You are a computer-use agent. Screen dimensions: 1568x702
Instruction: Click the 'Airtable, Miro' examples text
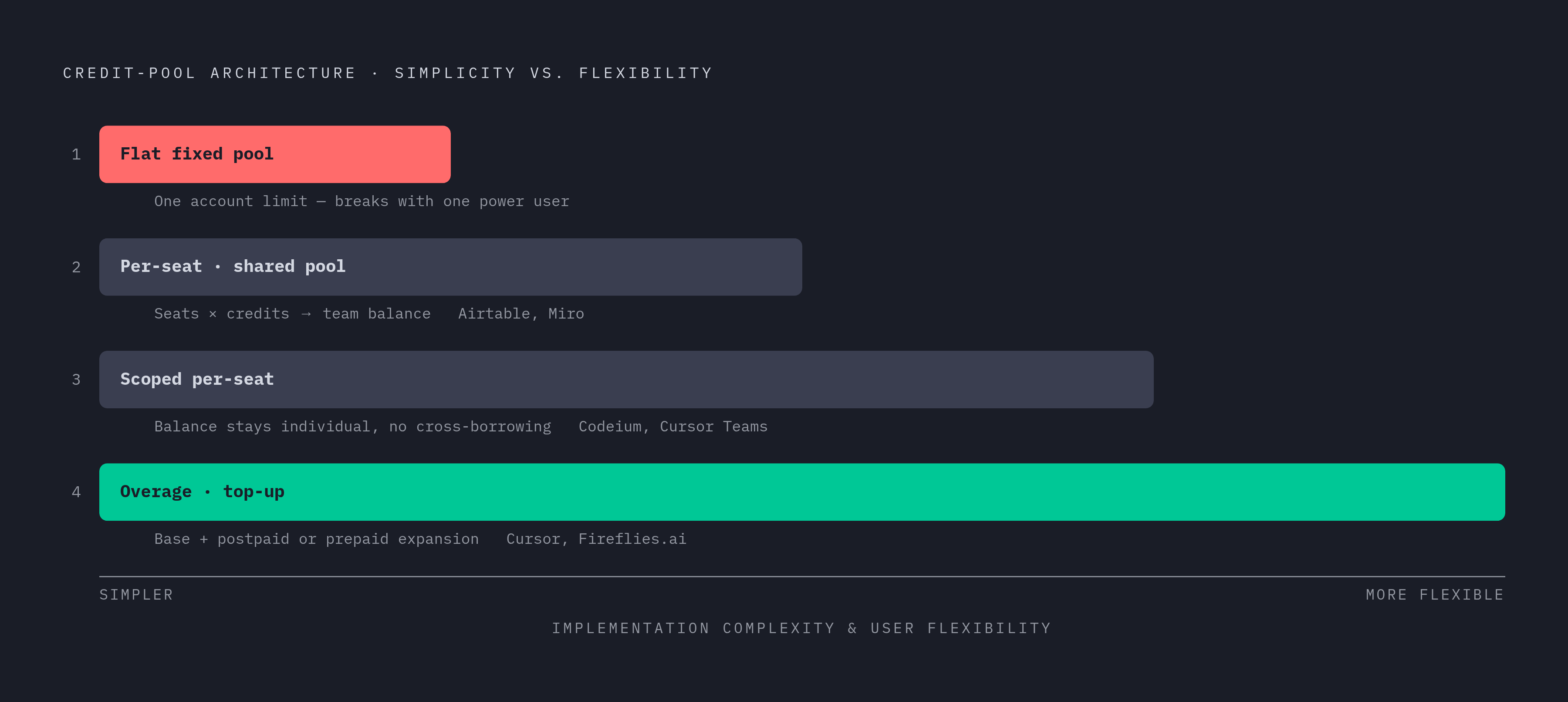[521, 314]
